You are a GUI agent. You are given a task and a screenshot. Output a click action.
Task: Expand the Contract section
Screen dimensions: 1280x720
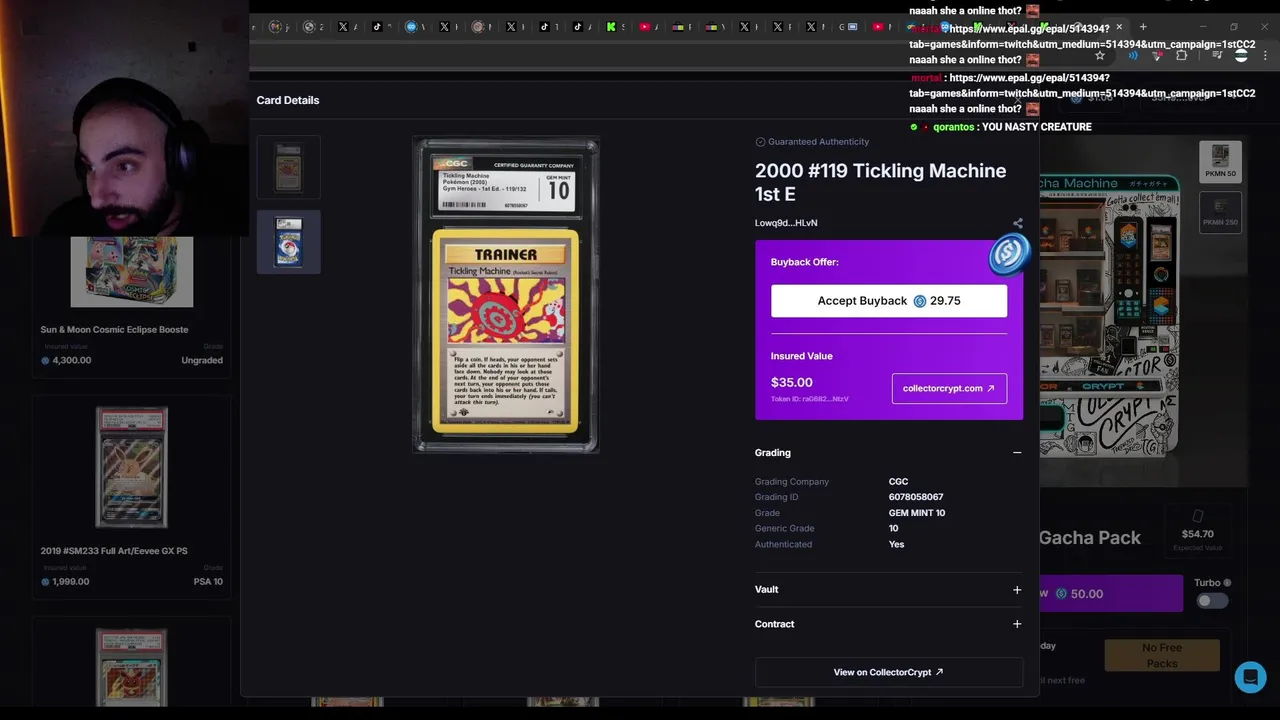tap(1017, 624)
